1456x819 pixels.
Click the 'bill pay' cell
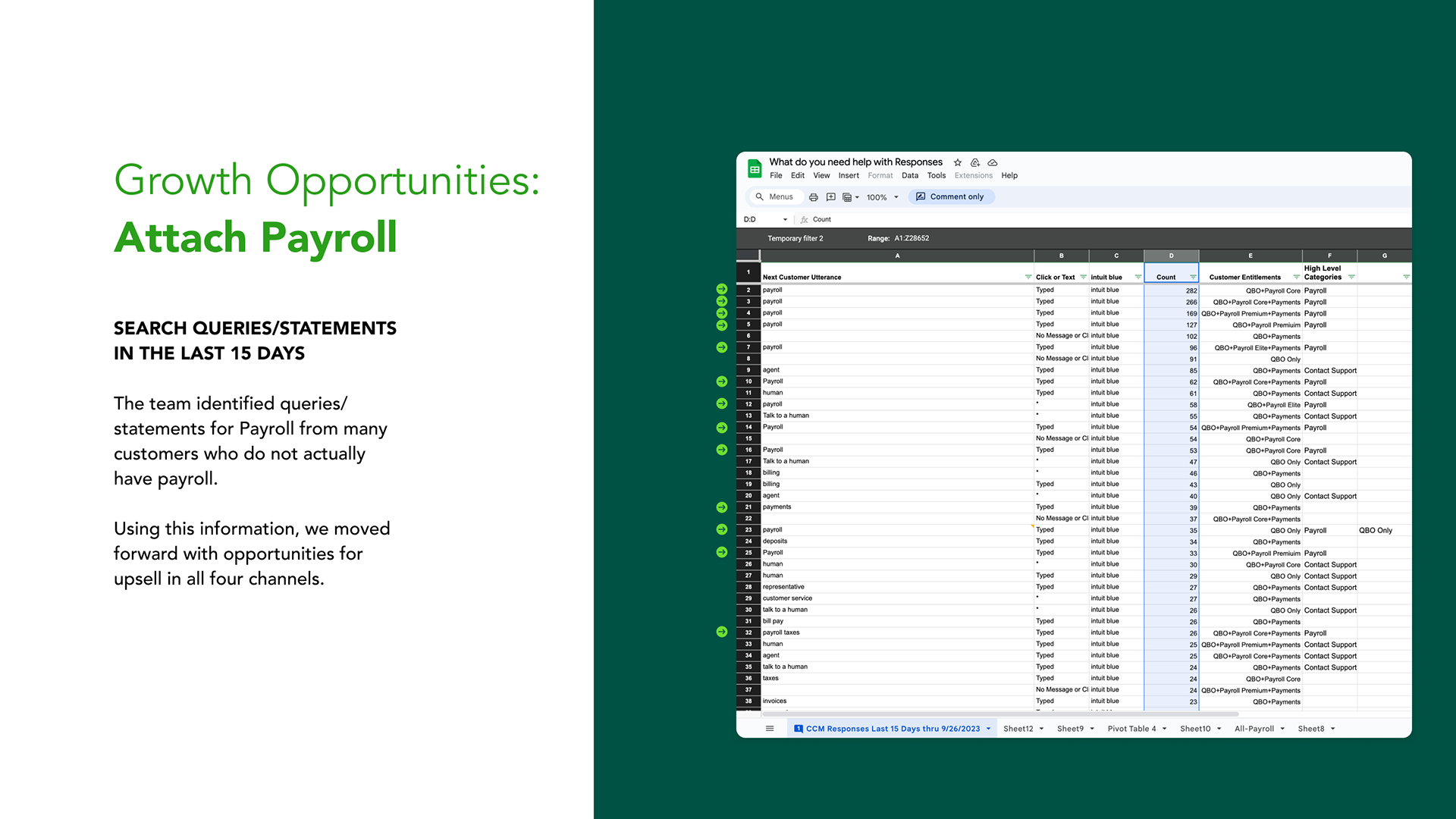pos(897,621)
